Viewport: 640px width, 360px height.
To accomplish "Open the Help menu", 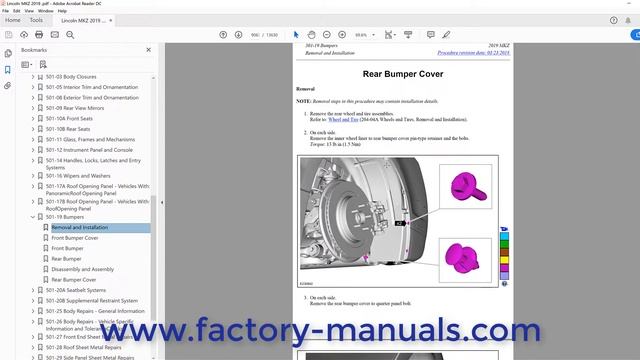I will click(62, 11).
